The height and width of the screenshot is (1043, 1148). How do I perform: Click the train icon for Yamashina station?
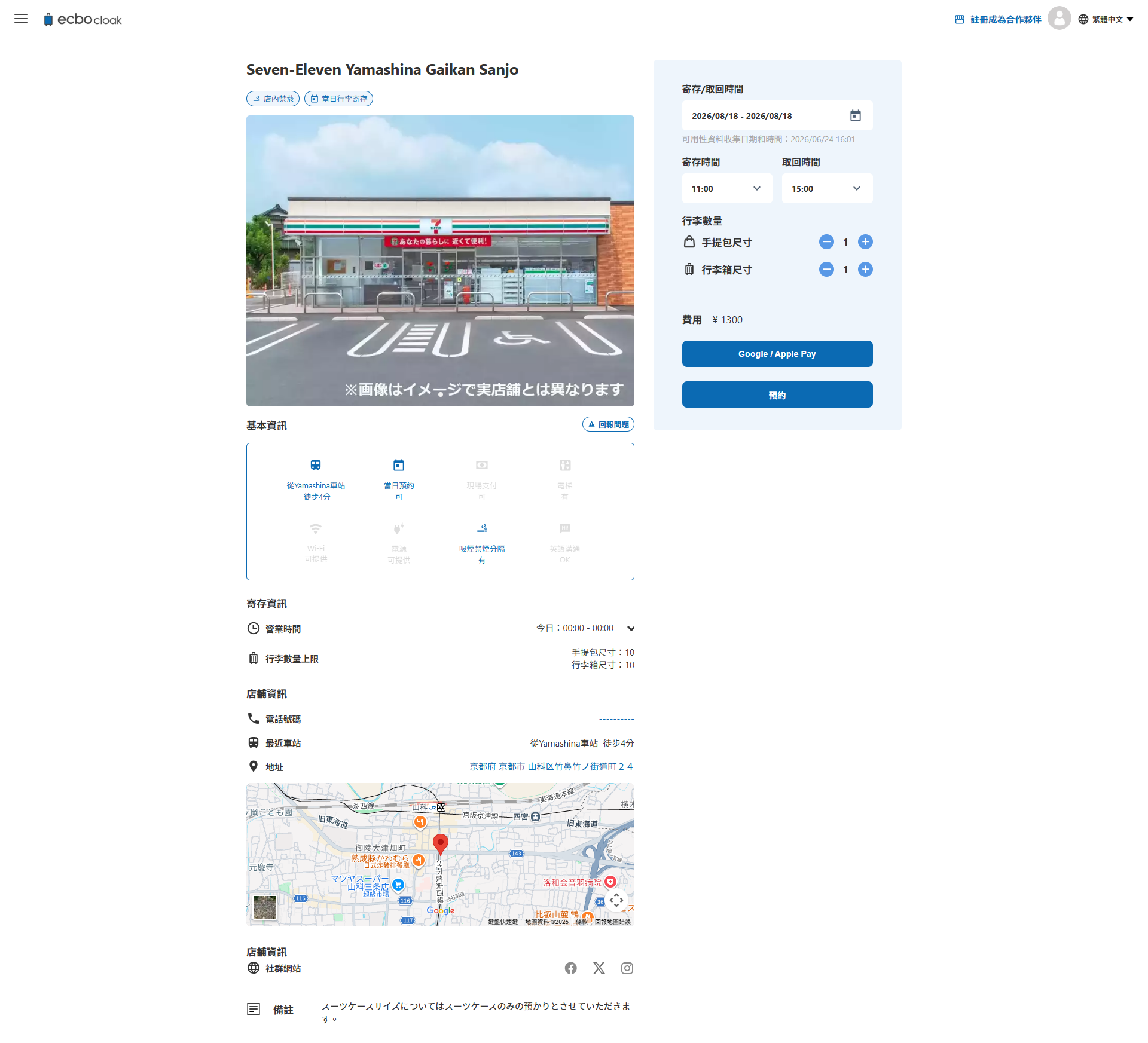coord(316,465)
